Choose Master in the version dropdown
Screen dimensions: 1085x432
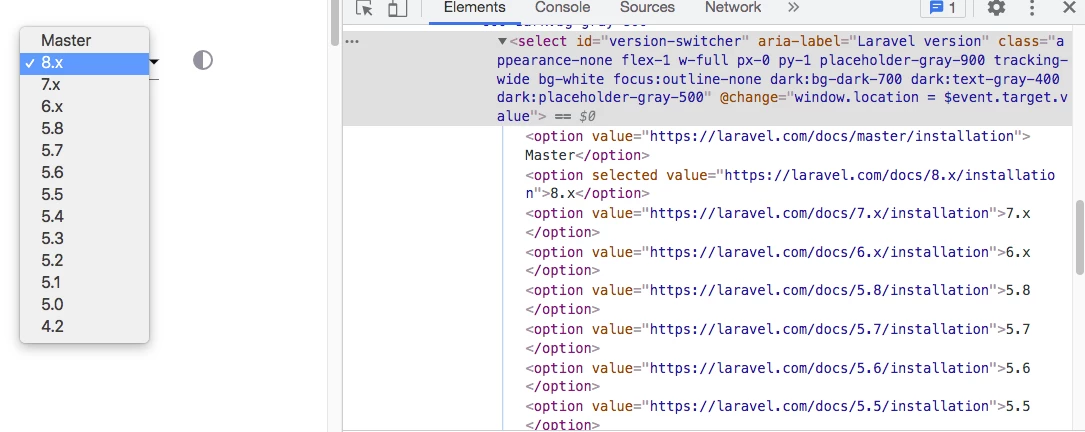tap(84, 40)
